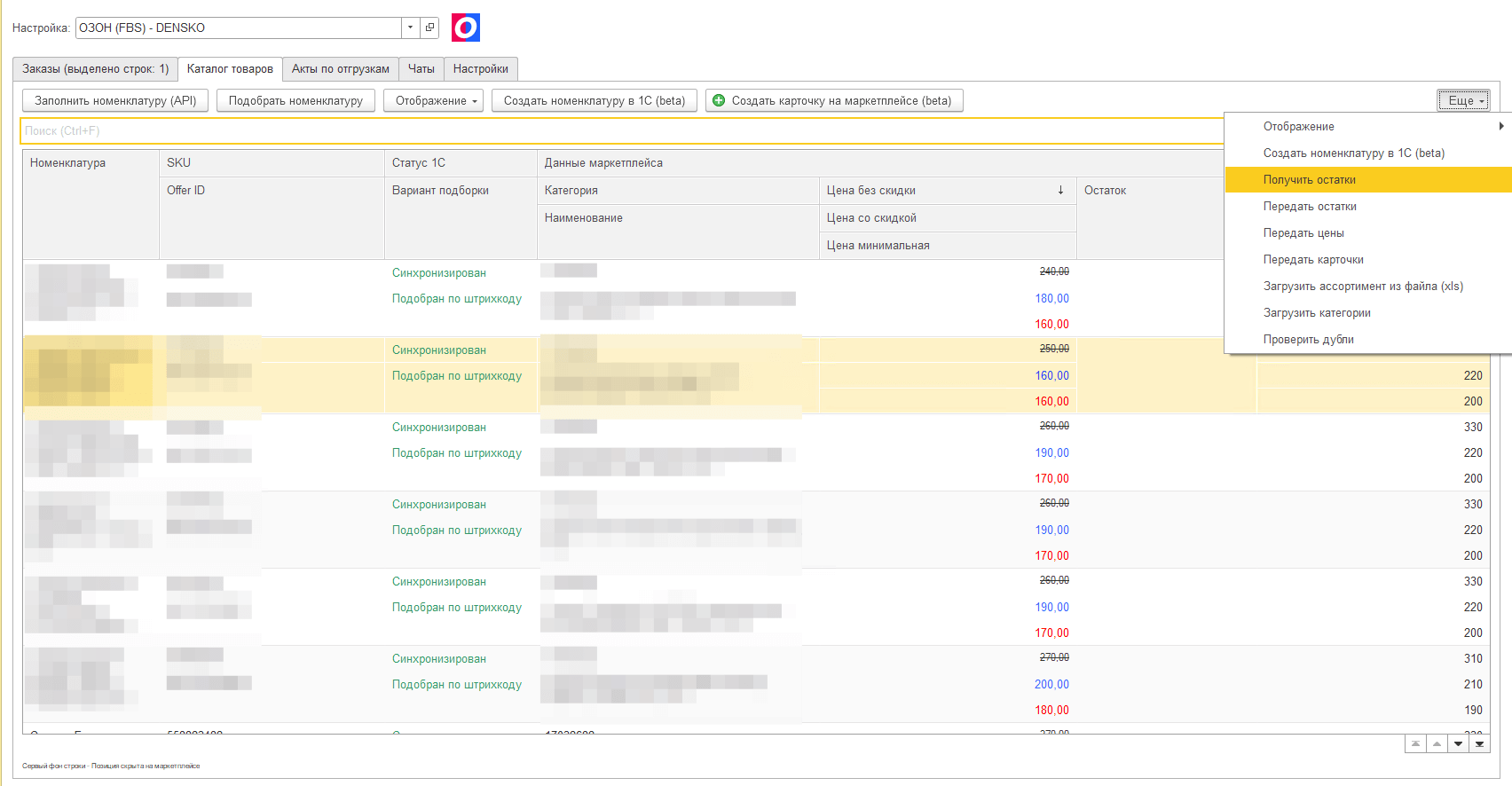The image size is (1512, 786).
Task: Click the crossed-out price 250,00 in highlighted row
Action: click(1054, 349)
